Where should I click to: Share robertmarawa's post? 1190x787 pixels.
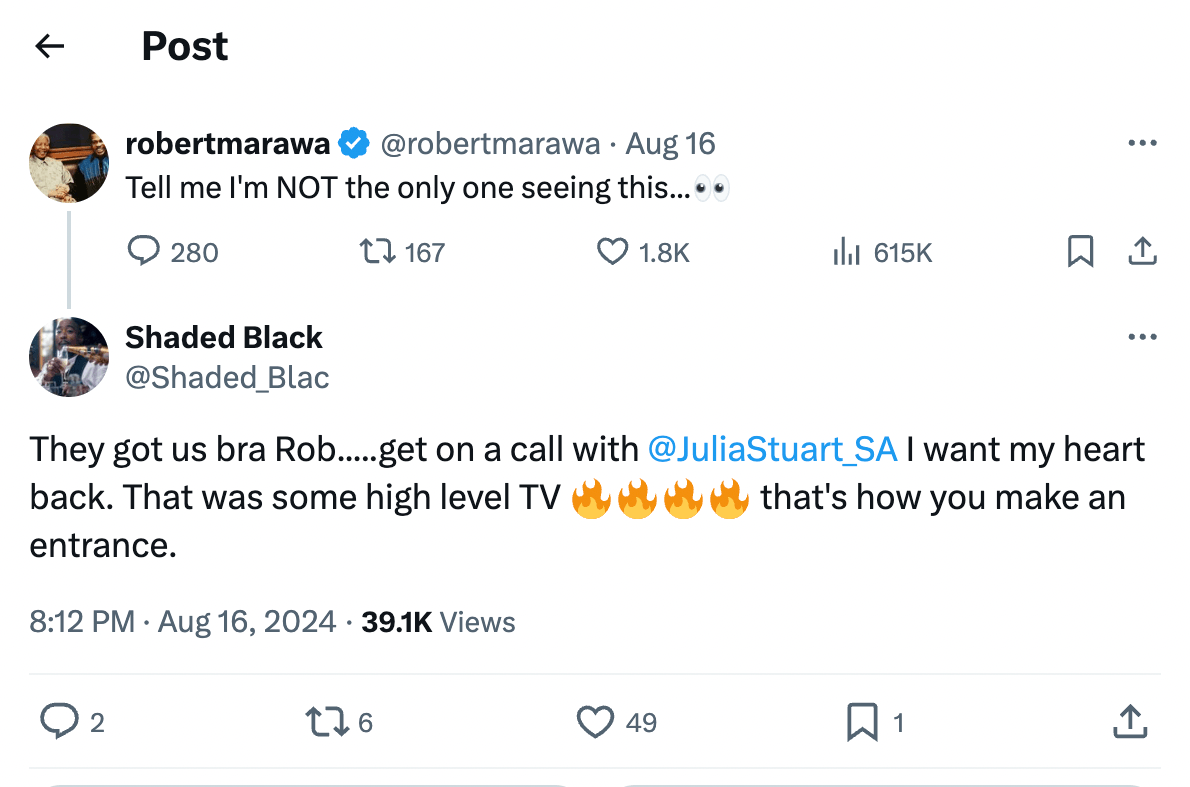point(1142,252)
